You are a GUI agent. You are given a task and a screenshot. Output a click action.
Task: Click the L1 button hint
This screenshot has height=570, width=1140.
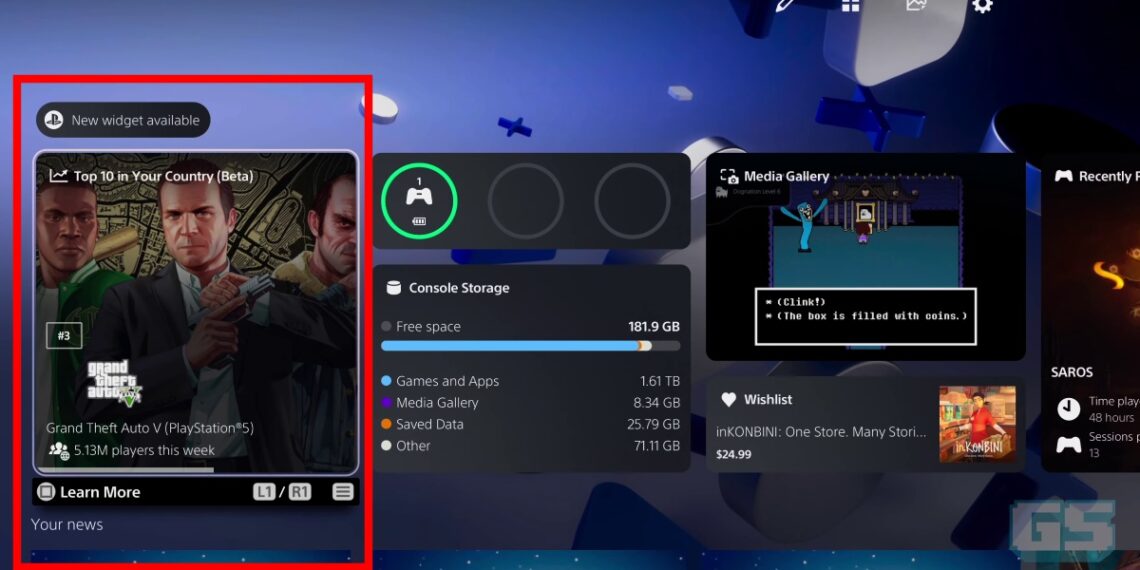click(x=264, y=492)
